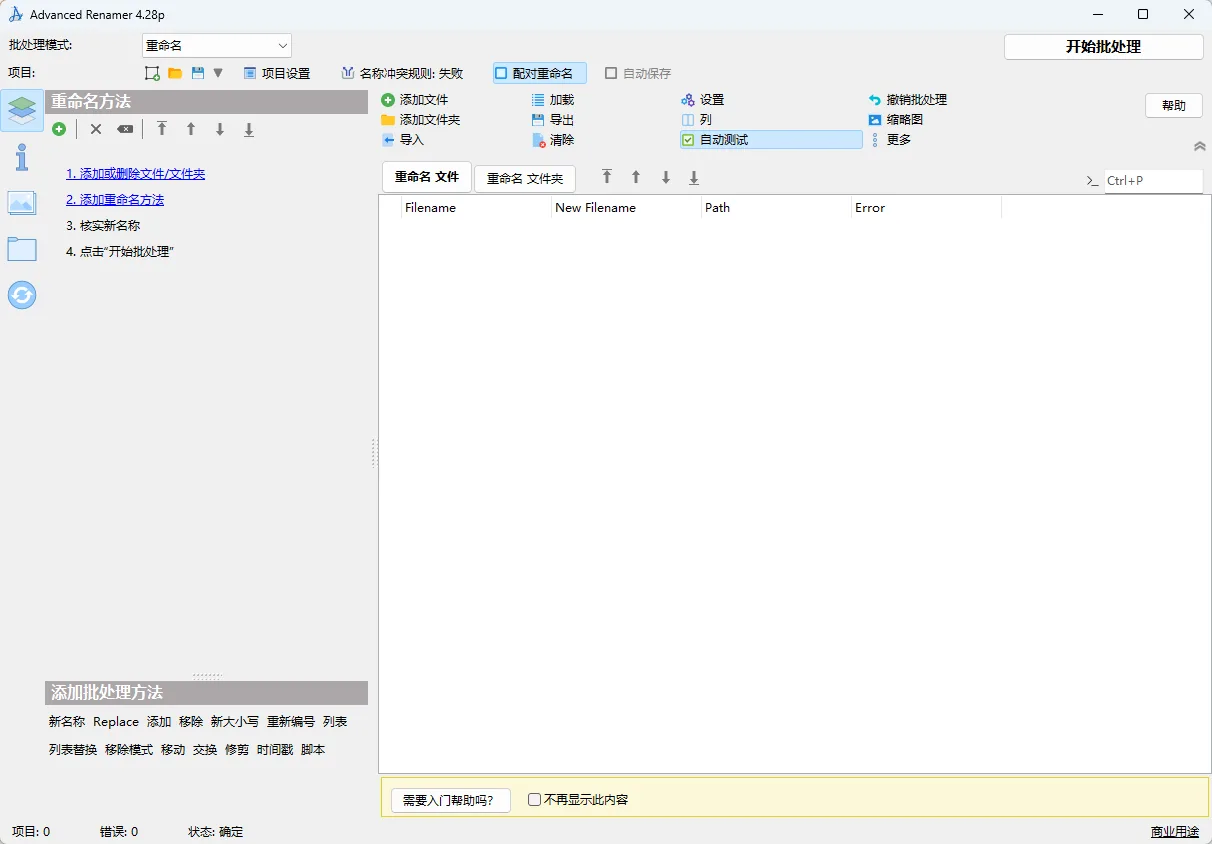Click 开始批处理 start batch button
This screenshot has width=1212, height=844.
1103,47
